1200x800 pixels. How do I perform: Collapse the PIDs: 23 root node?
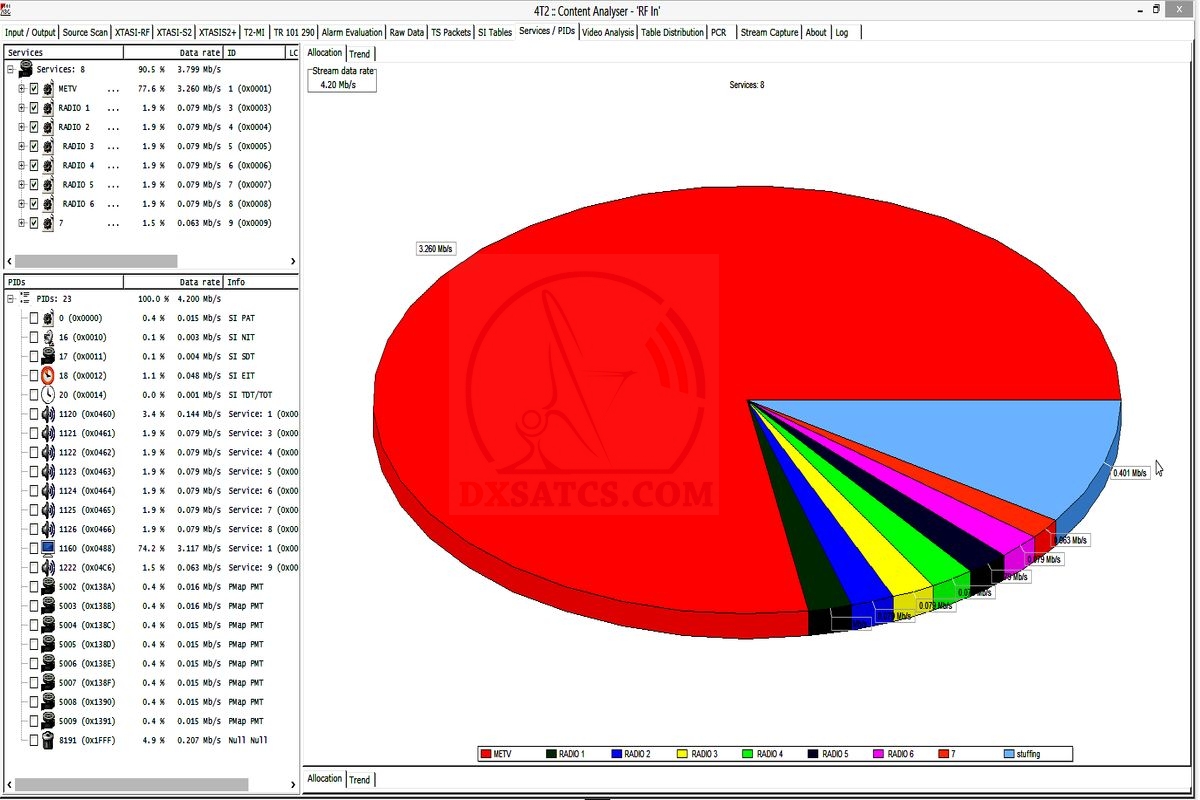click(x=11, y=299)
